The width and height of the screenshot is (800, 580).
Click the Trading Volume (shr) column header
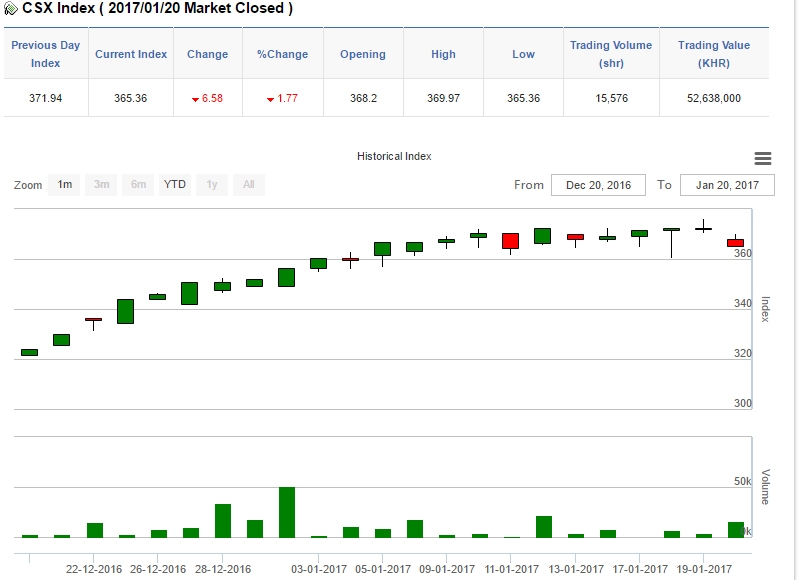(x=610, y=54)
